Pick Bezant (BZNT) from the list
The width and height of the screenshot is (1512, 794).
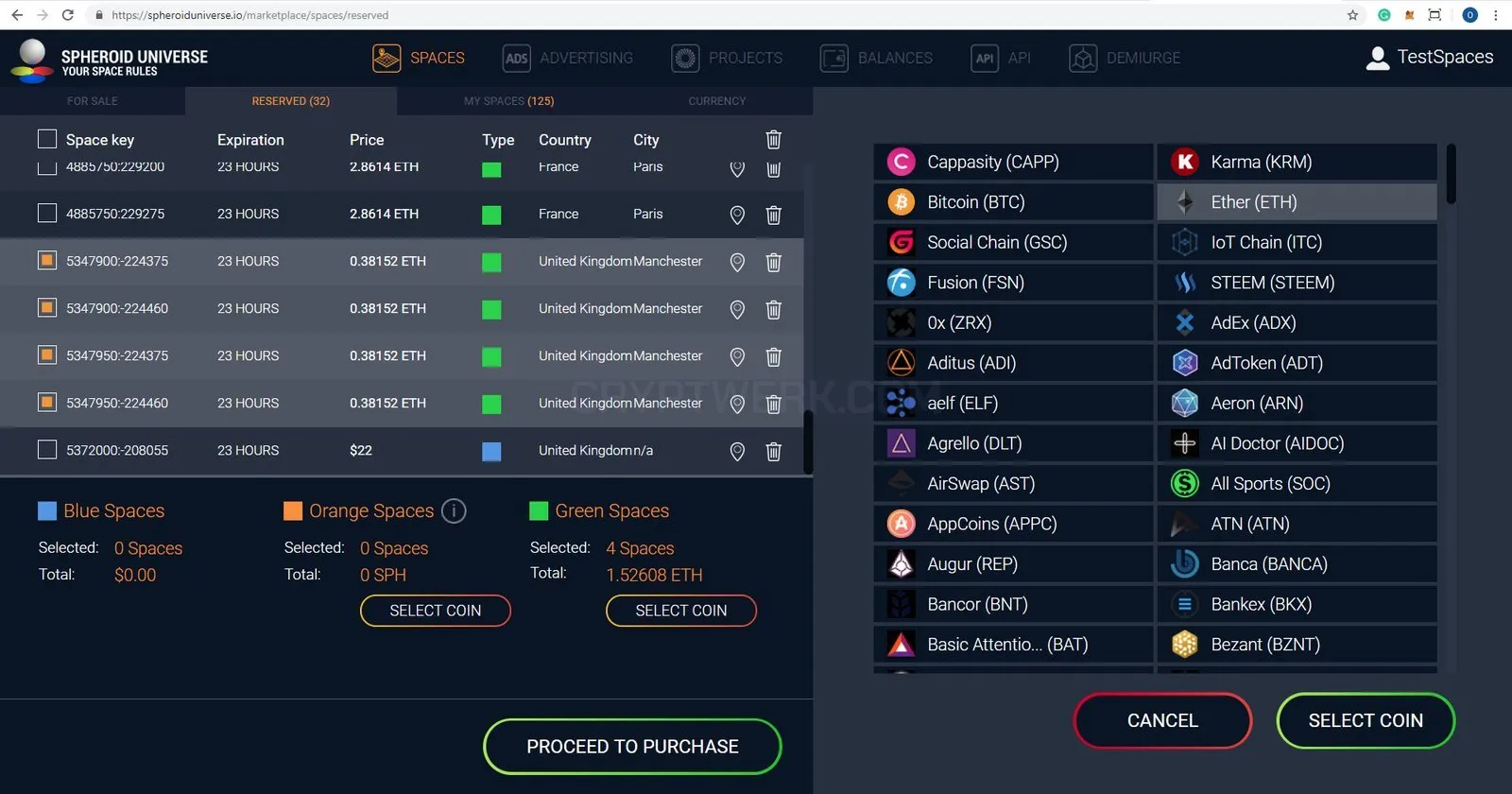pyautogui.click(x=1297, y=645)
